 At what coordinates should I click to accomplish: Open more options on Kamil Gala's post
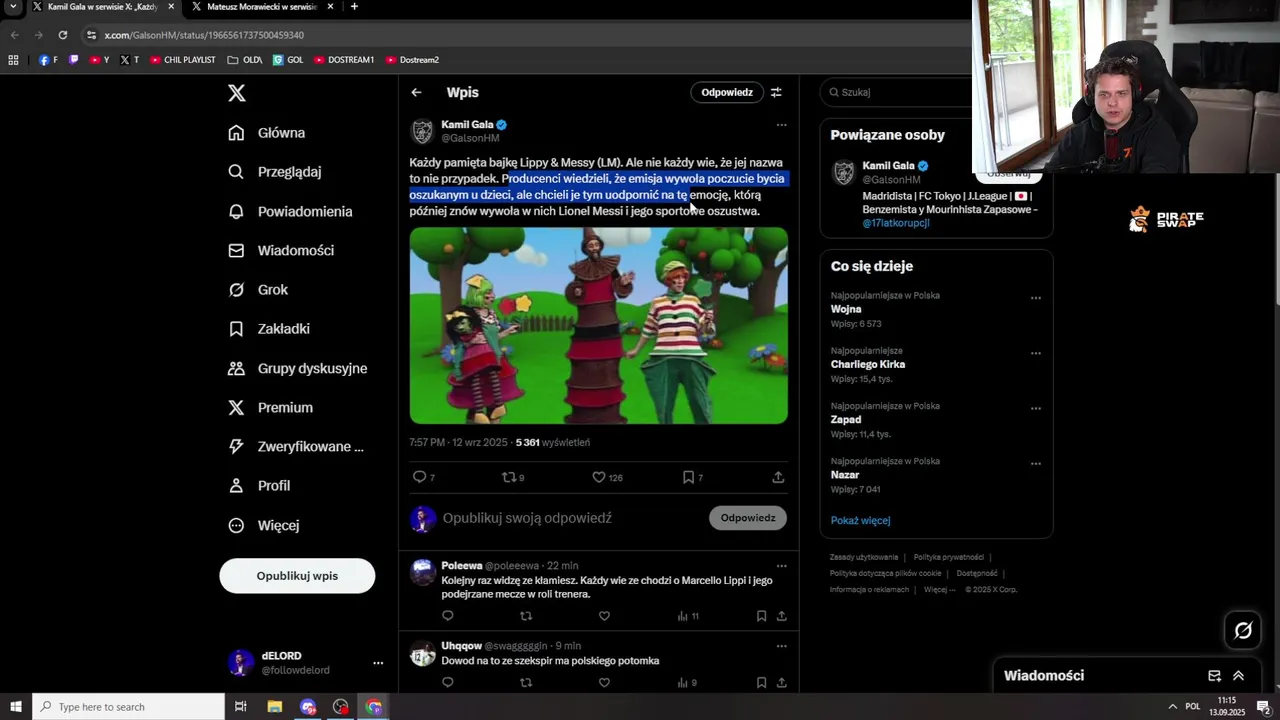point(781,125)
